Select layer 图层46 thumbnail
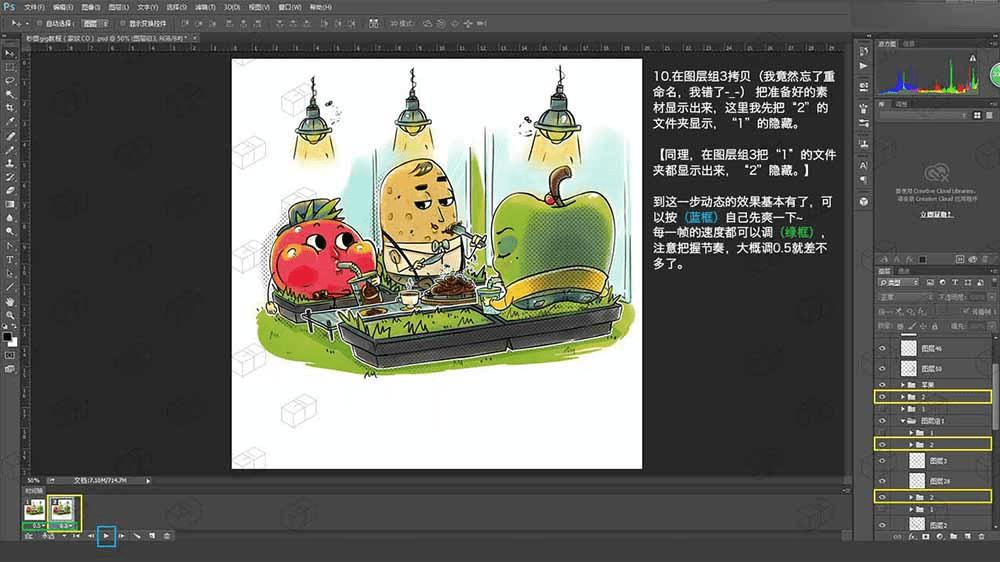This screenshot has width=1000, height=562. [x=909, y=348]
